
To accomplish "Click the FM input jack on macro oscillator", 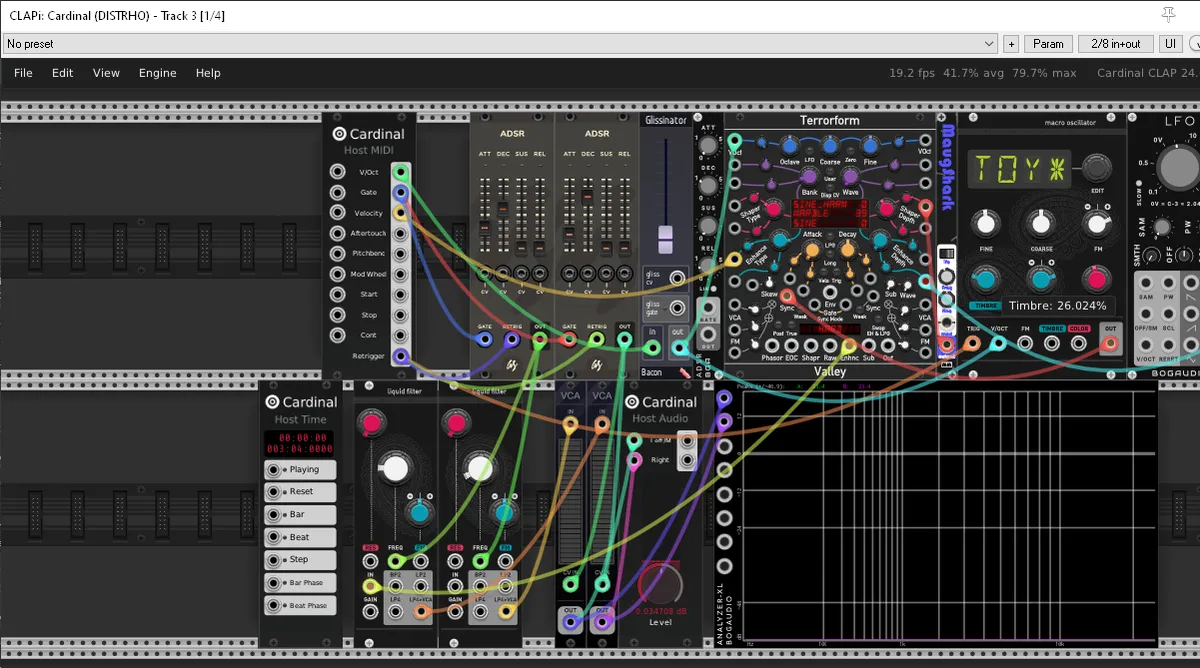I will (x=1025, y=343).
